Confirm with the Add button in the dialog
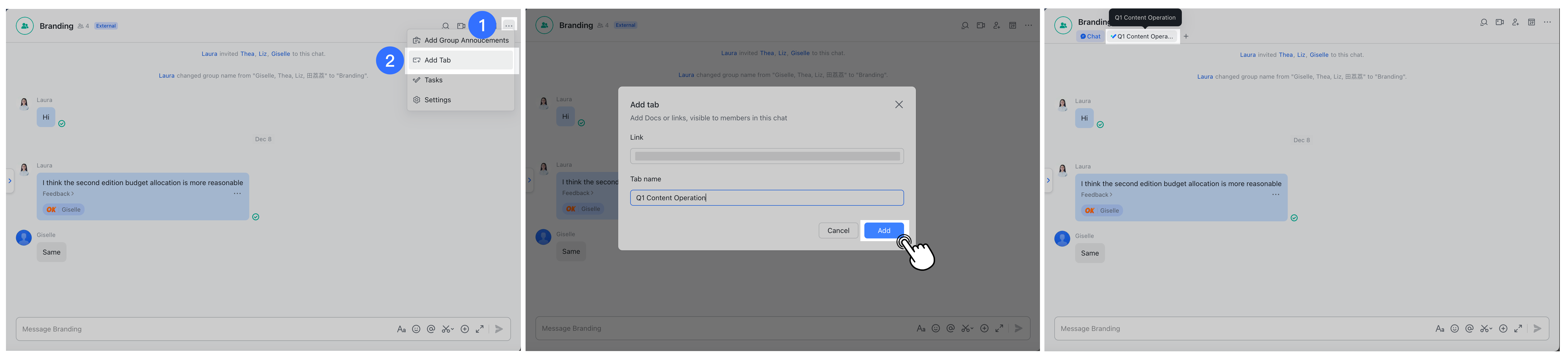Viewport: 1568px width, 360px height. (883, 230)
